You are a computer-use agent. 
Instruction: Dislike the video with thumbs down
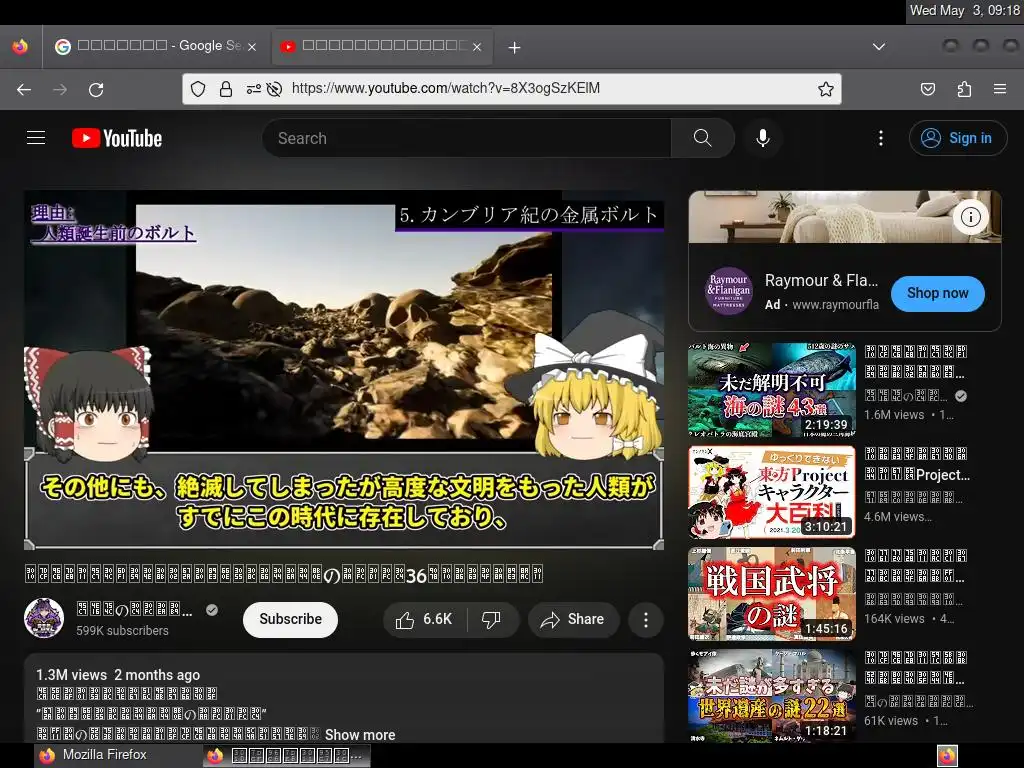[x=492, y=620]
